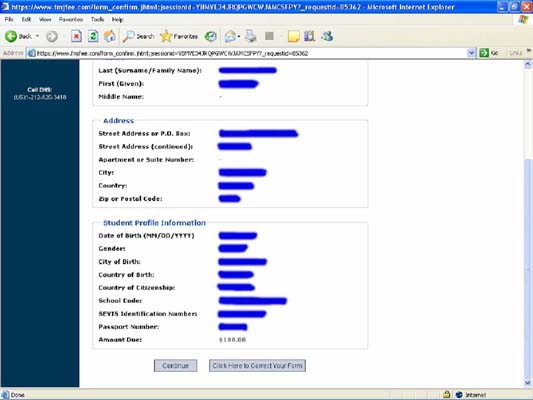Open the Tools menu
Image resolution: width=533 pixels, height=400 pixels.
pyautogui.click(x=97, y=19)
